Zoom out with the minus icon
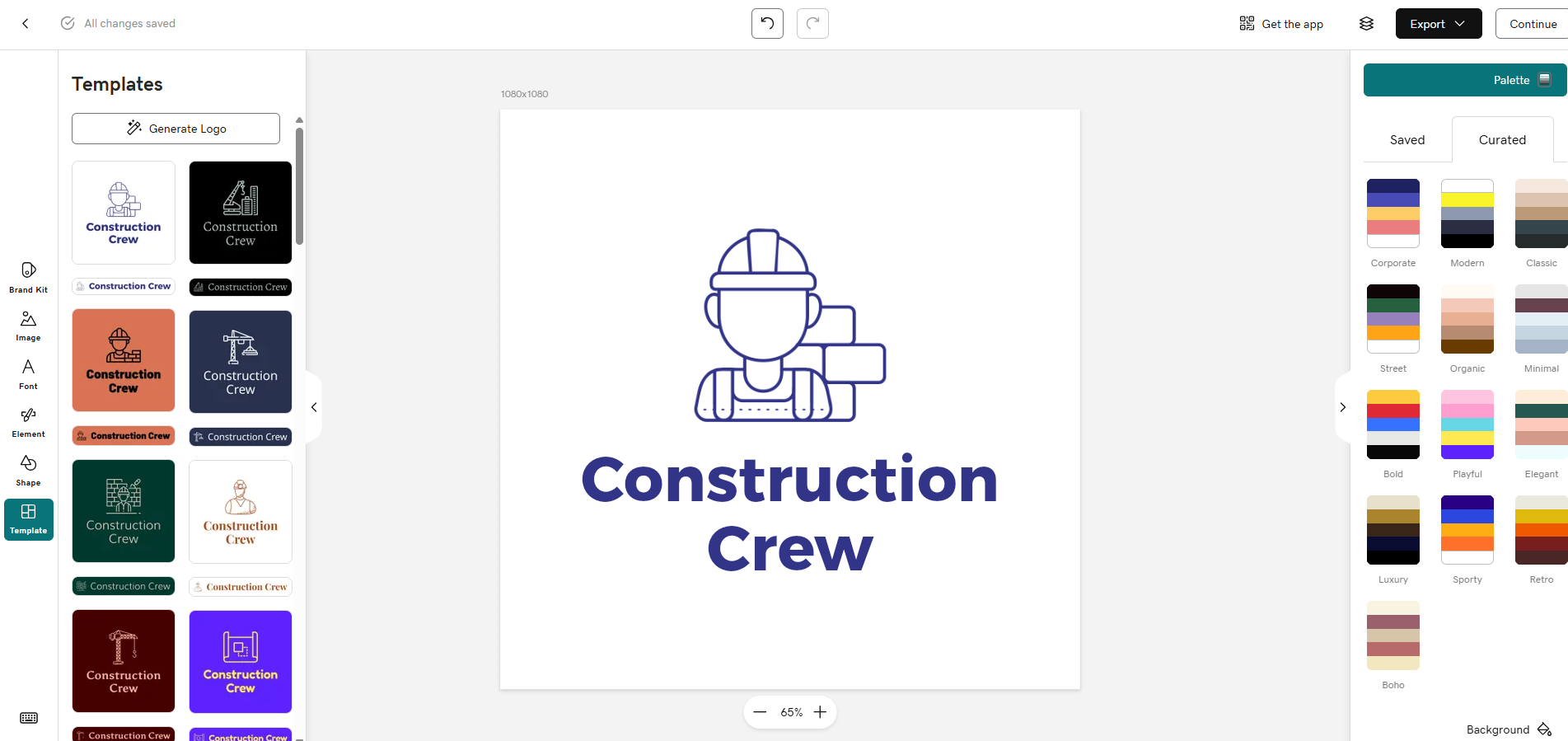 [x=760, y=712]
